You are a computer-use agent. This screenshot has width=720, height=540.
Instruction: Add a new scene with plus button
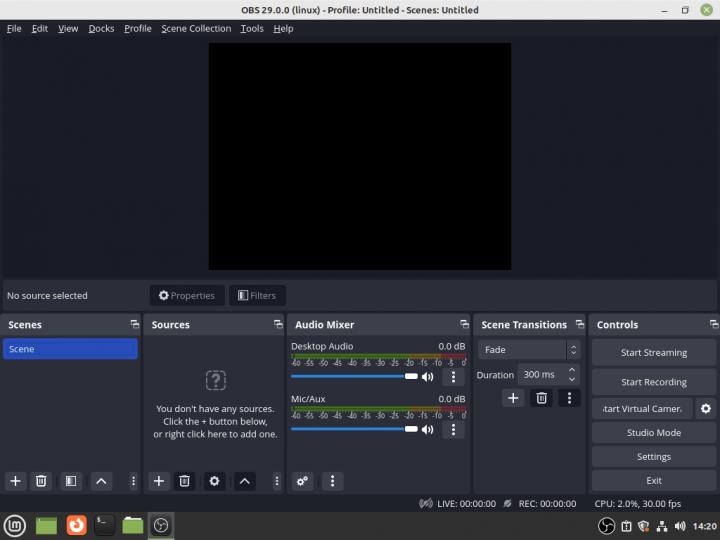click(15, 481)
